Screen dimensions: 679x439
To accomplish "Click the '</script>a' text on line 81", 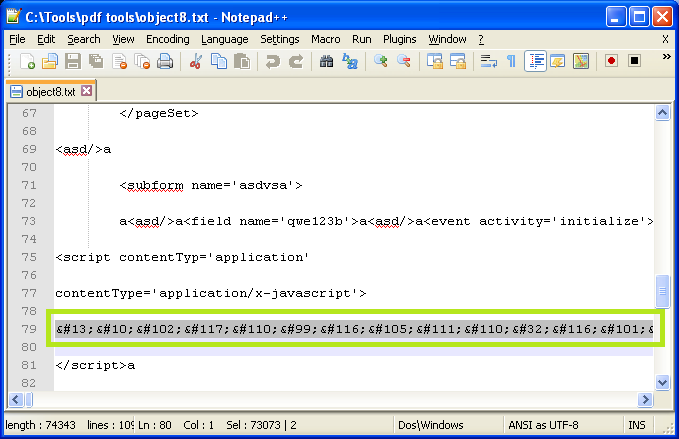I will point(95,365).
